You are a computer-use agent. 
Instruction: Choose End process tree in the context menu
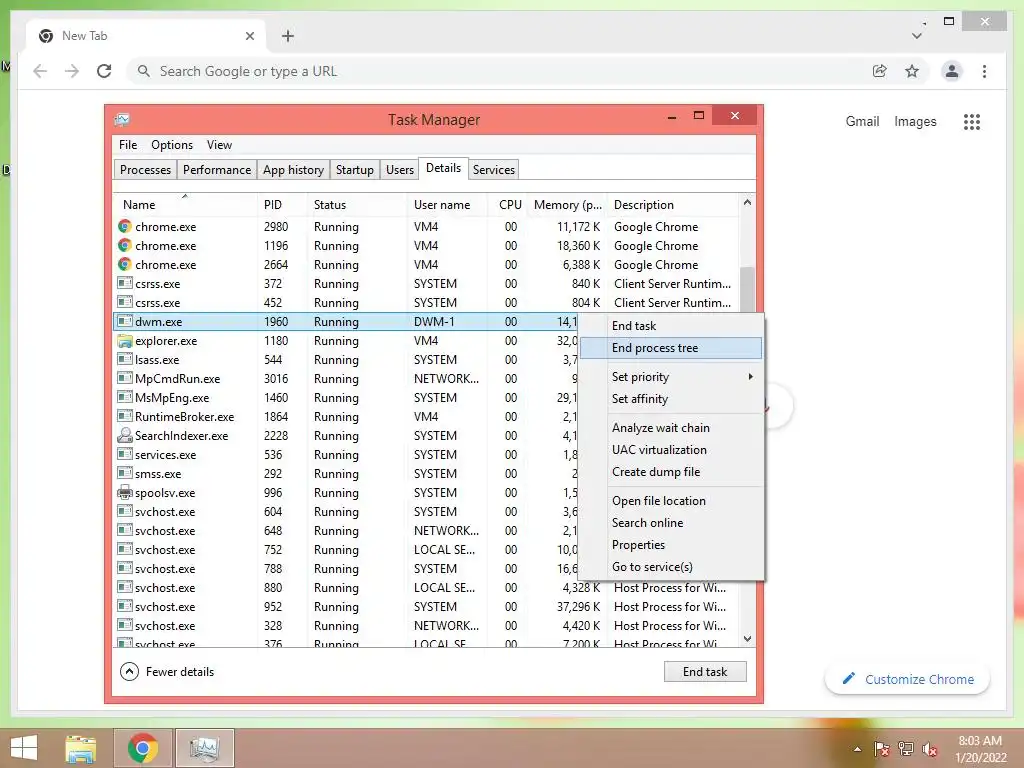coord(671,348)
